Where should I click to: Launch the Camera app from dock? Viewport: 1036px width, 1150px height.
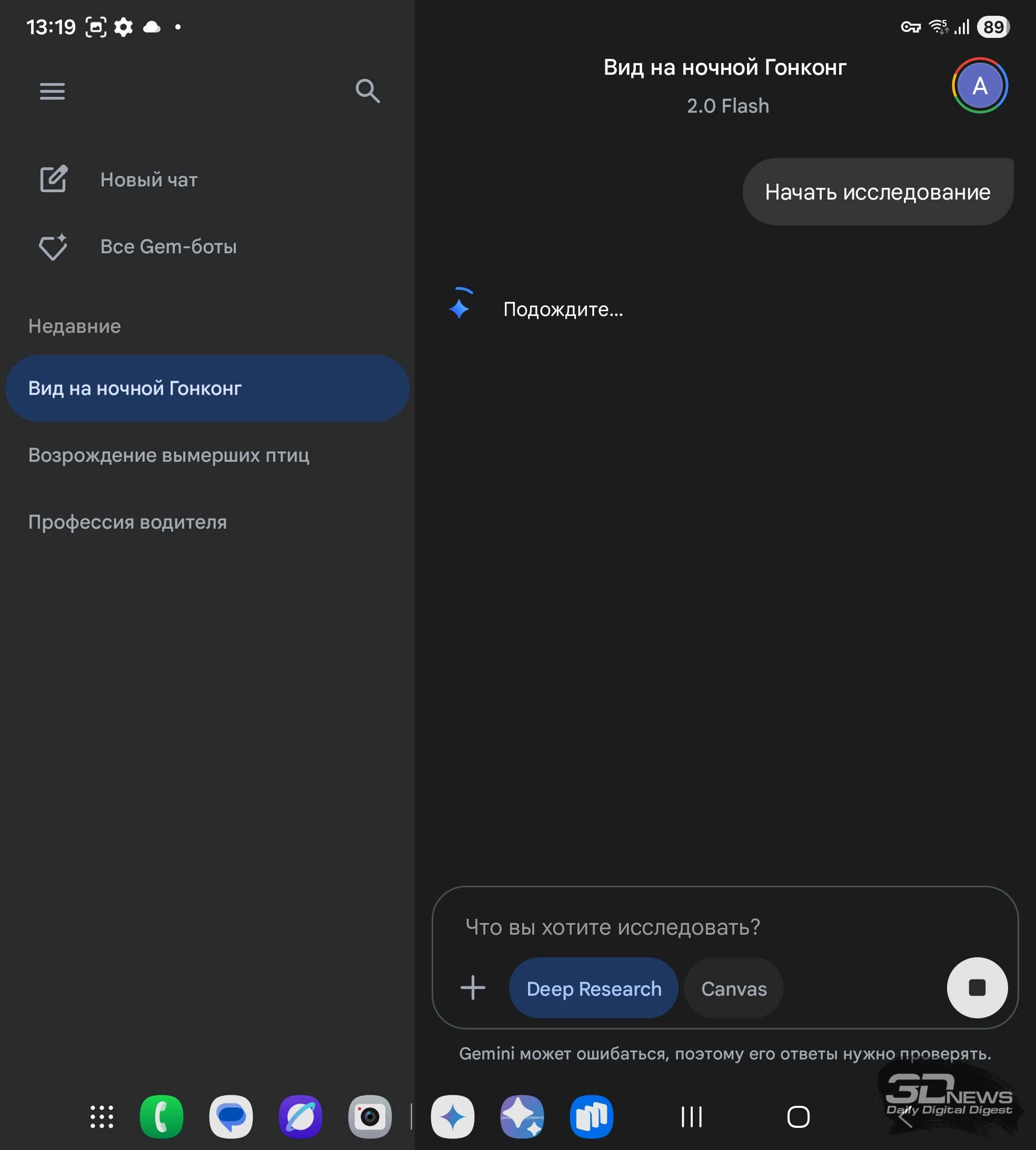pyautogui.click(x=370, y=1116)
